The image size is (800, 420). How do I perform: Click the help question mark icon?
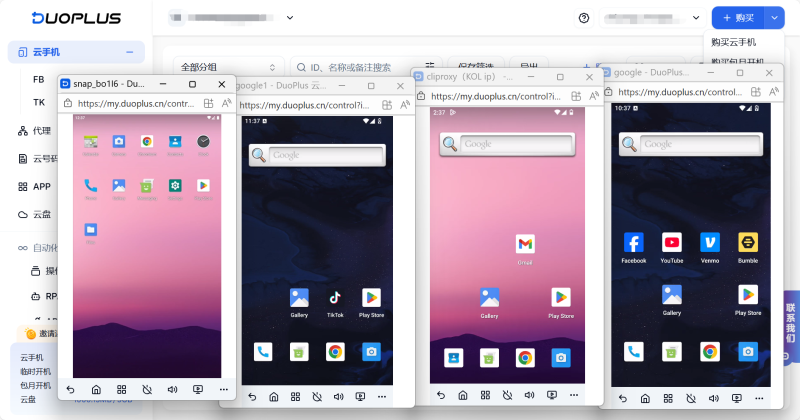[x=584, y=18]
